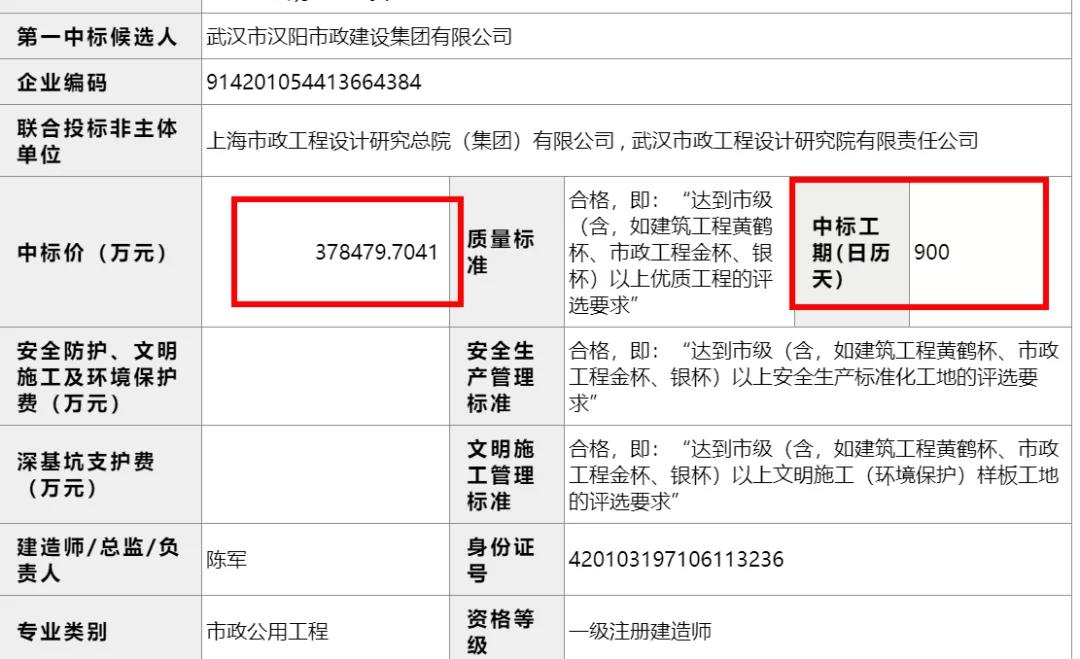Select company name 武汉市汉阳市政建设集团有限公司
Image resolution: width=1080 pixels, height=659 pixels.
[x=359, y=36]
